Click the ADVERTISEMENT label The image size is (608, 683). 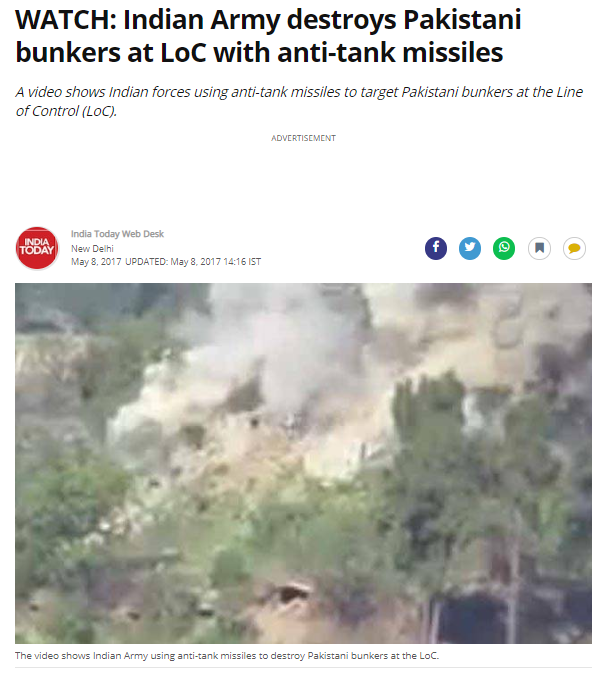tap(304, 138)
